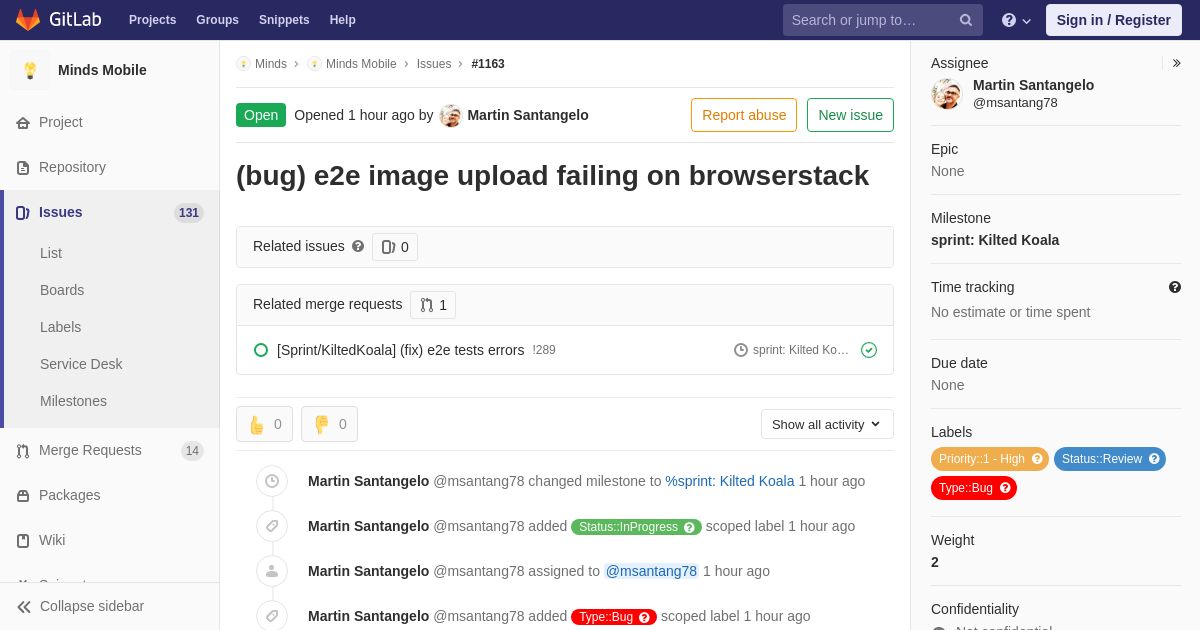
Task: Click the 14 merge requests badge
Action: (x=192, y=451)
